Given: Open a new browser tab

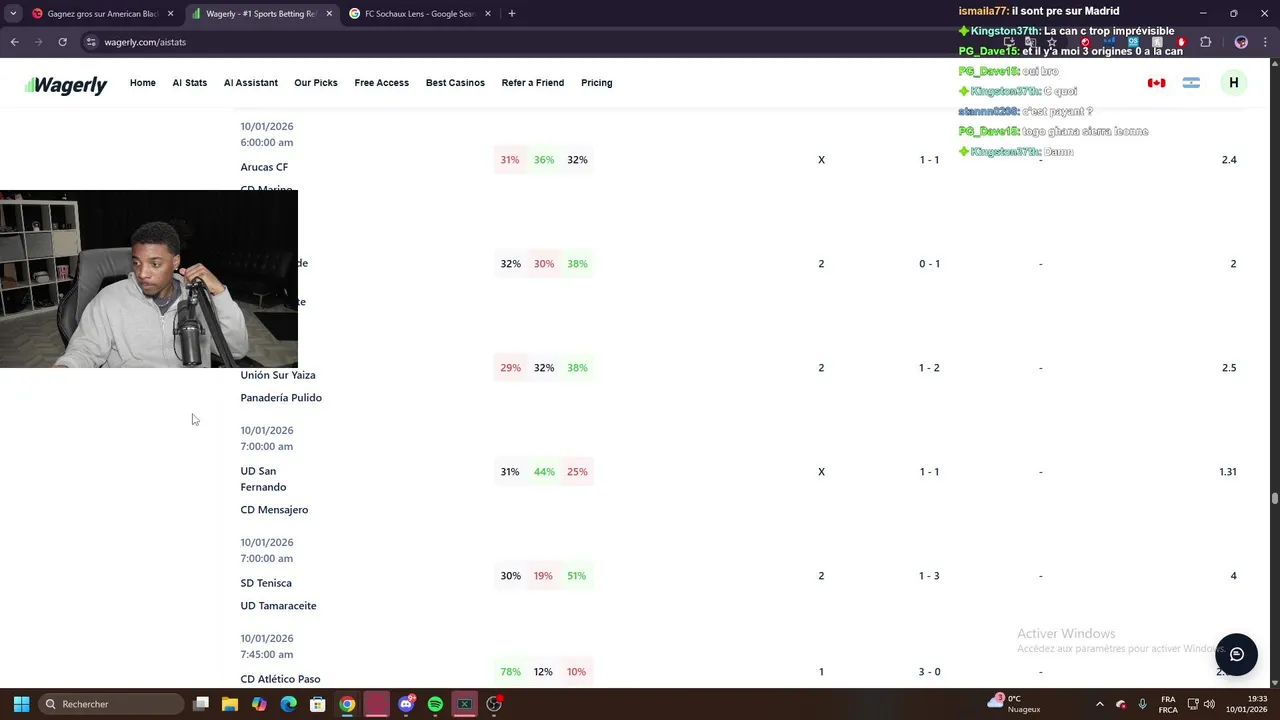Looking at the screenshot, I should (511, 14).
